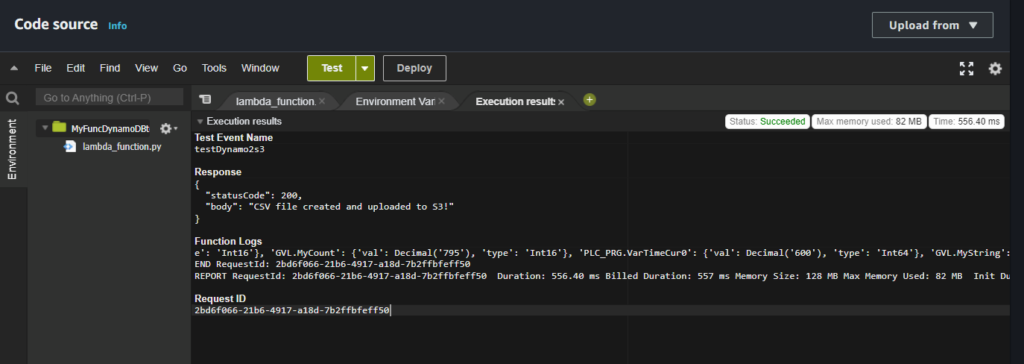This screenshot has height=364, width=1024.
Task: Open the environment folder gear menu
Action: pos(168,128)
